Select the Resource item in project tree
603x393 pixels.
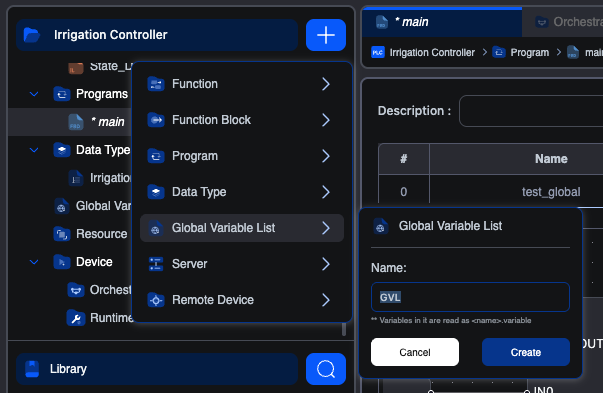[x=70, y=234]
